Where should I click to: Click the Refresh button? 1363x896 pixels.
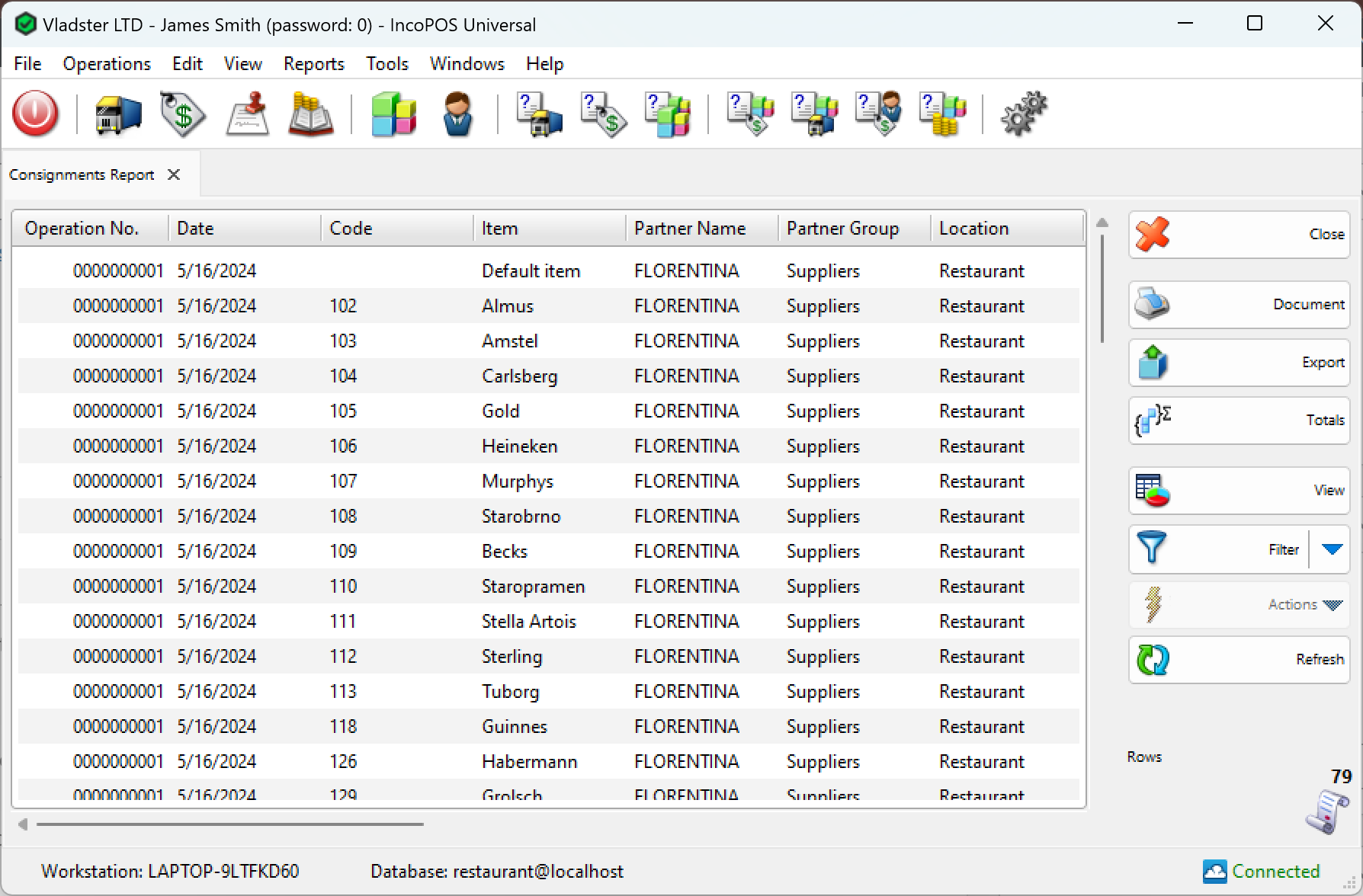[x=1239, y=660]
